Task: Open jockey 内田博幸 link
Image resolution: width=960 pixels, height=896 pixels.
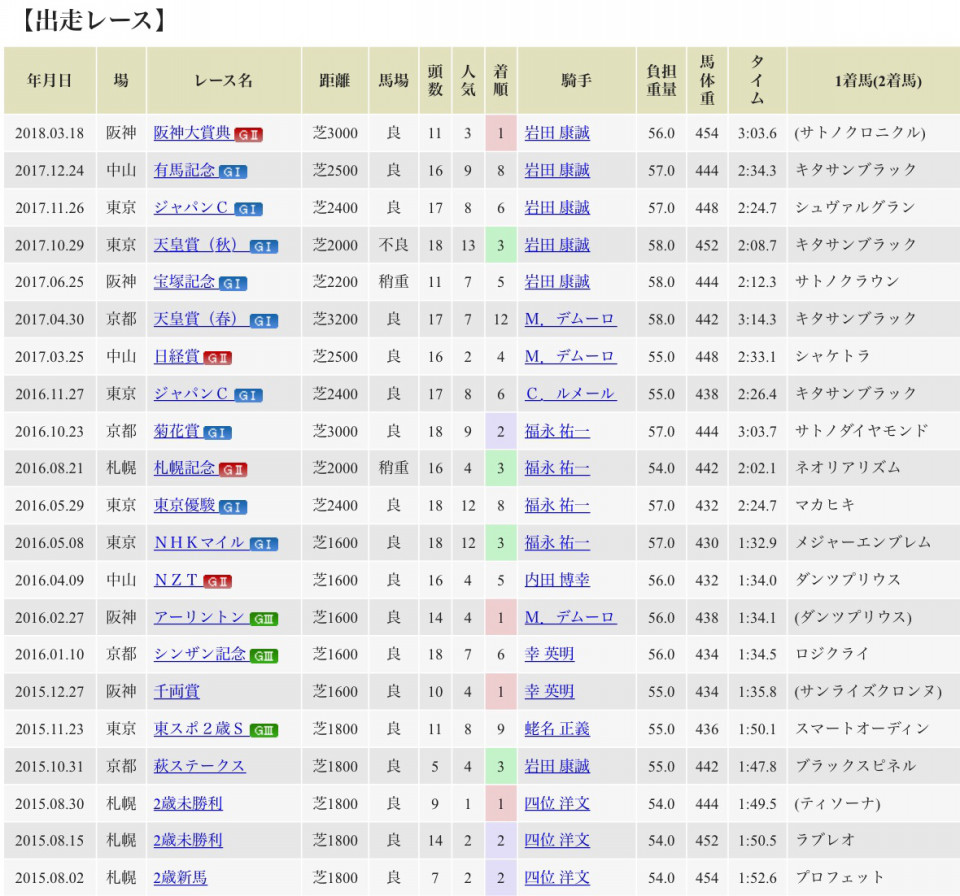Action: [x=557, y=580]
